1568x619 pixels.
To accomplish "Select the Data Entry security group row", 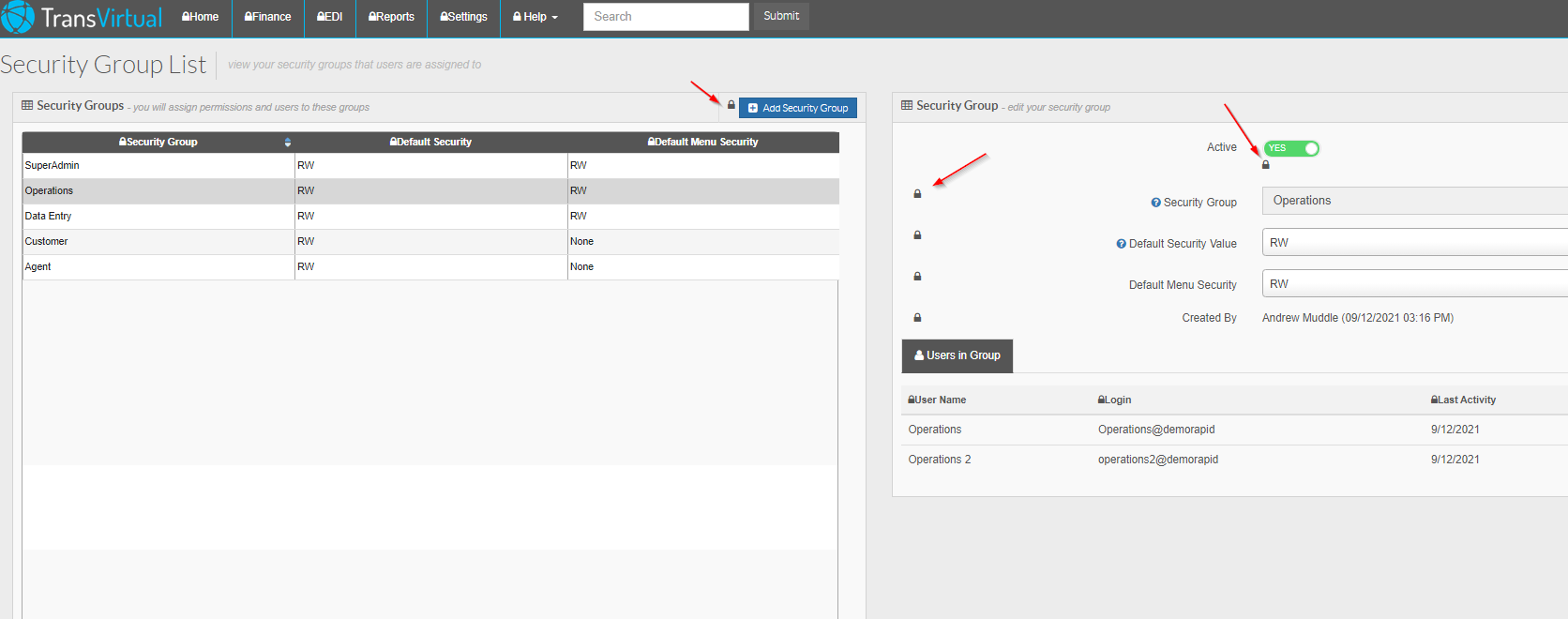I will [x=430, y=217].
